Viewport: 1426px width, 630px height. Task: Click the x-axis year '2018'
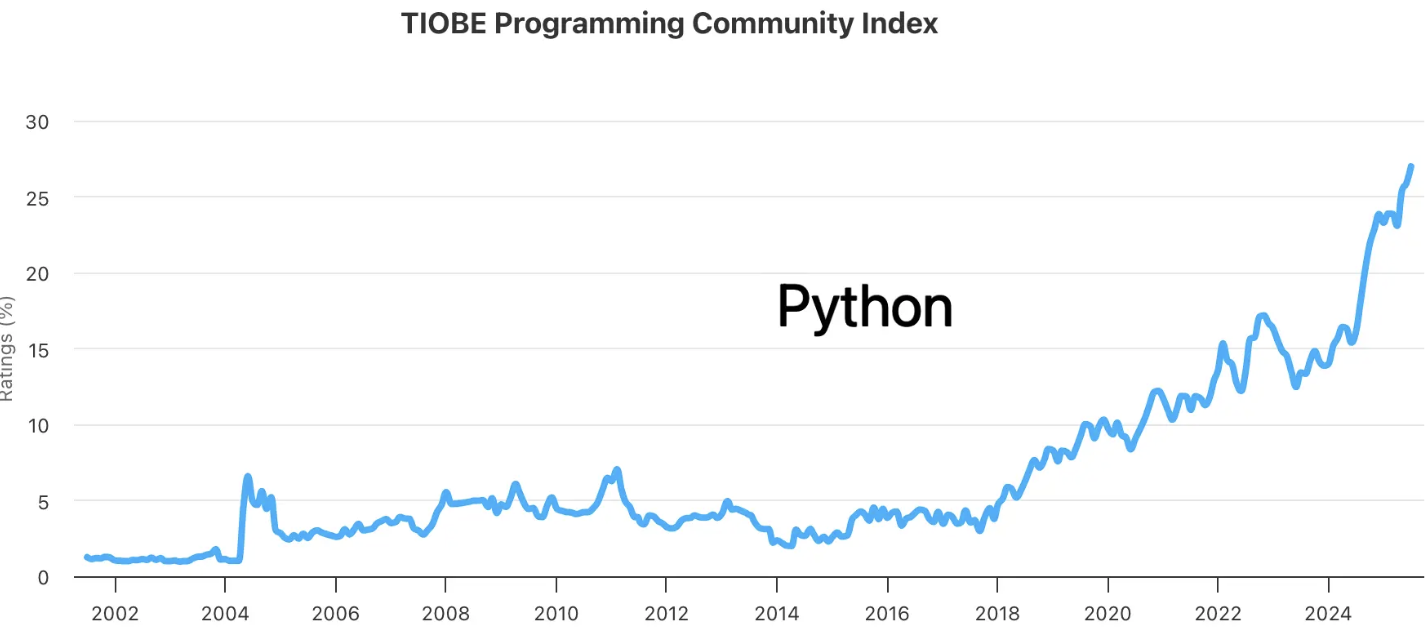point(997,612)
